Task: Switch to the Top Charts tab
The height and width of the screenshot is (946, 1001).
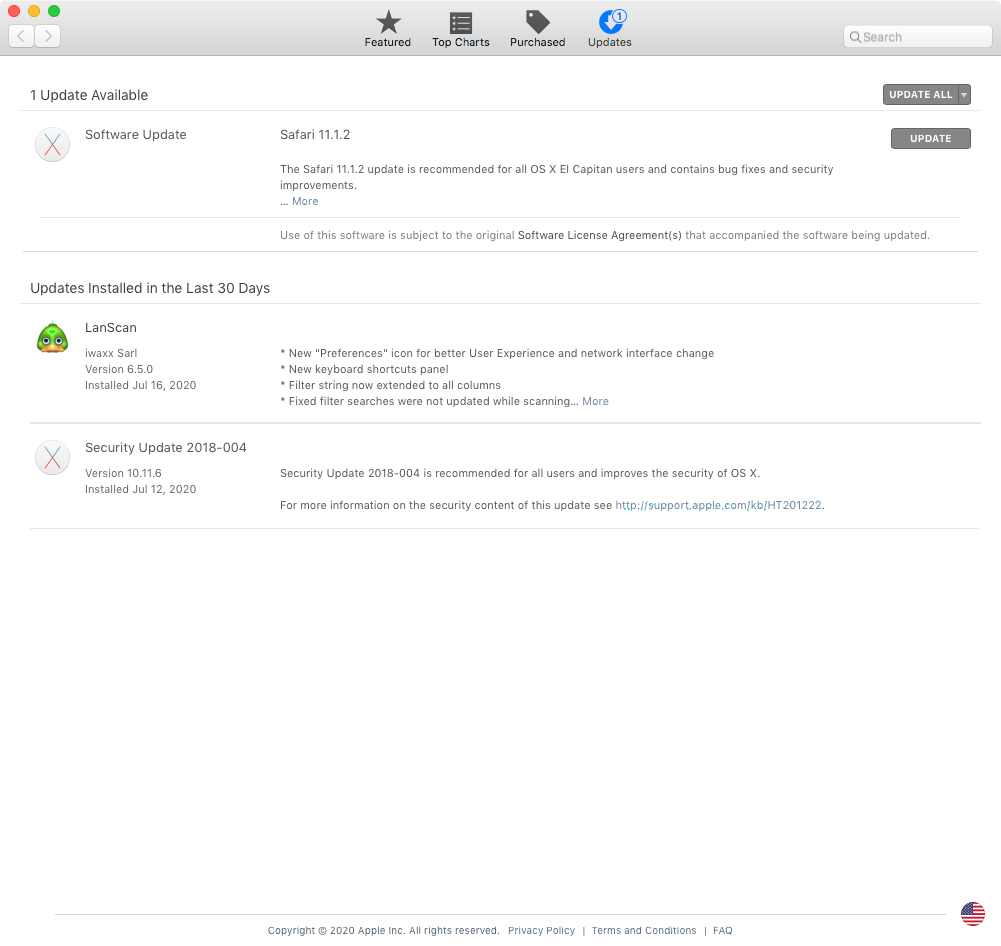Action: 460,29
